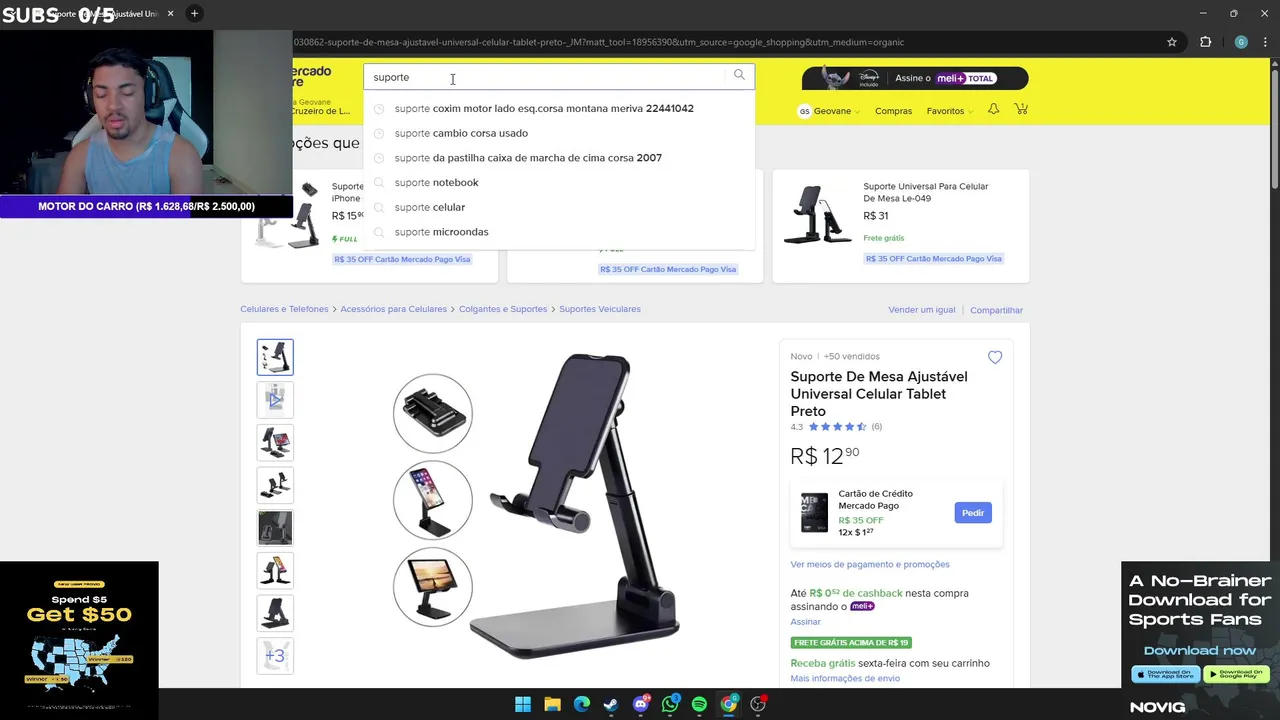Expand the Geovane account dropdown
Viewport: 1280px width, 720px height.
[x=836, y=111]
